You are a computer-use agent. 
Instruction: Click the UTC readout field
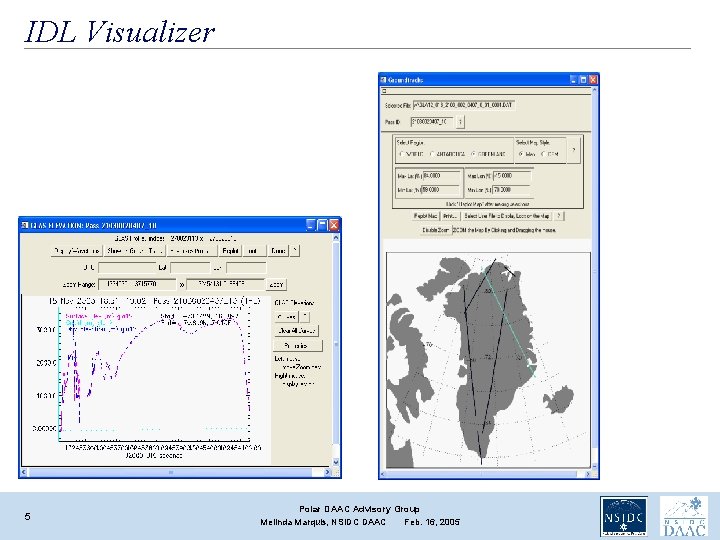click(127, 267)
